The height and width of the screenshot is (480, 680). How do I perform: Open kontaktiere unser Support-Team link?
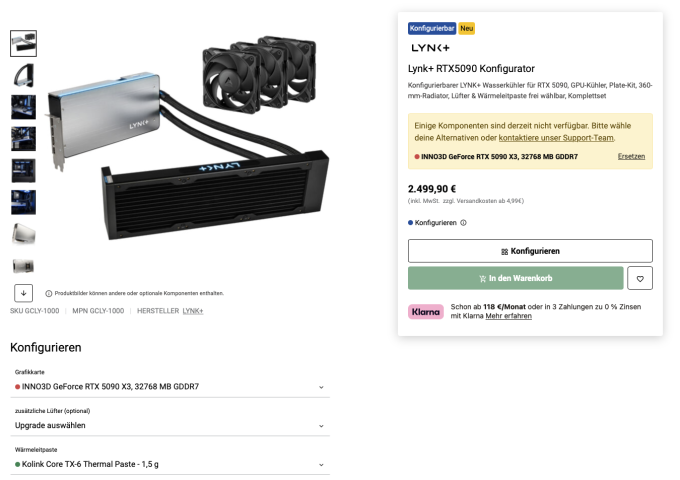(x=556, y=138)
